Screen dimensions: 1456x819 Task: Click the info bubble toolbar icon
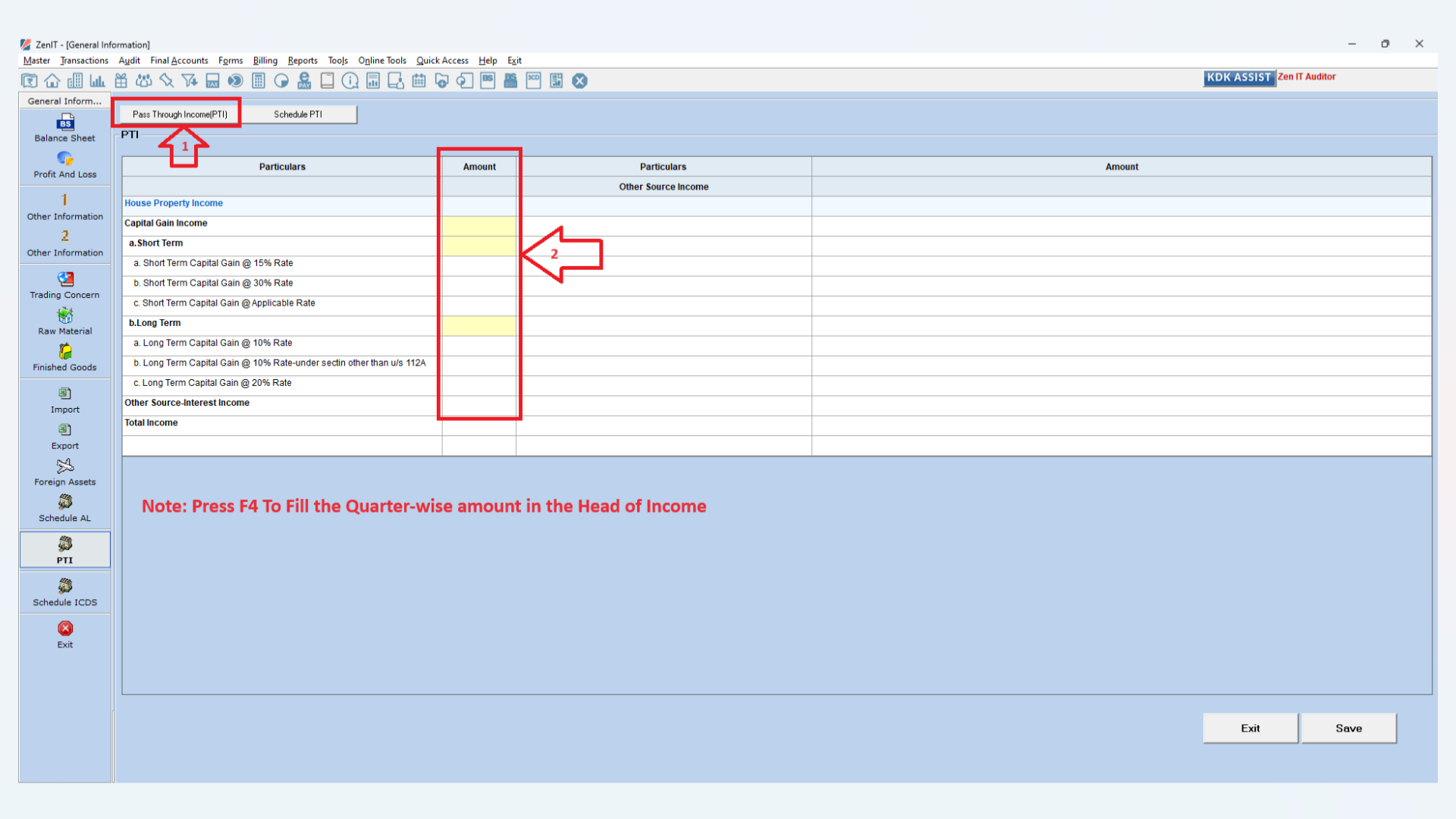click(350, 80)
